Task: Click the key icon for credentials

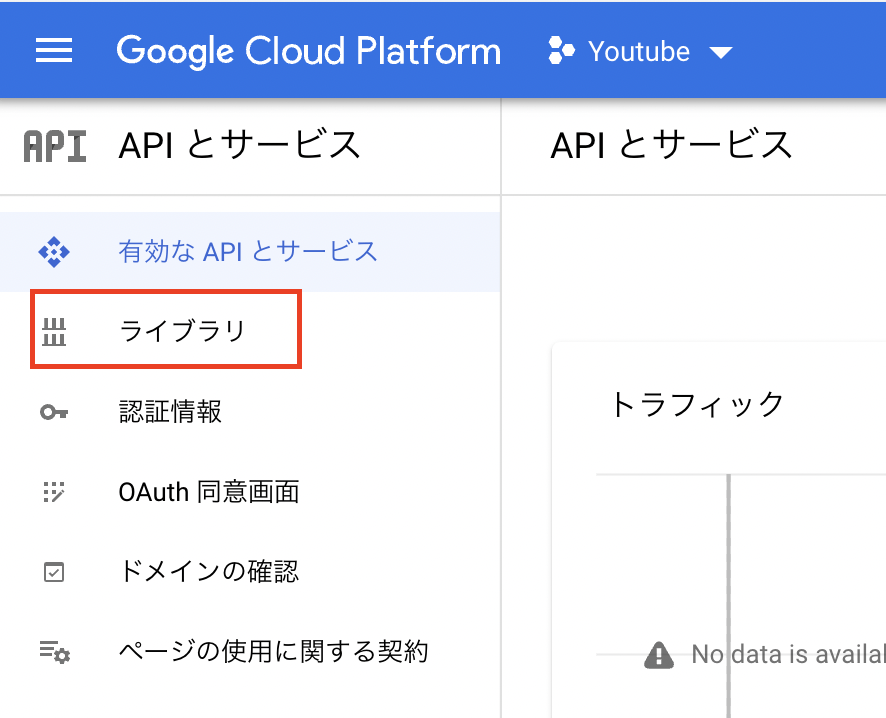Action: point(54,412)
